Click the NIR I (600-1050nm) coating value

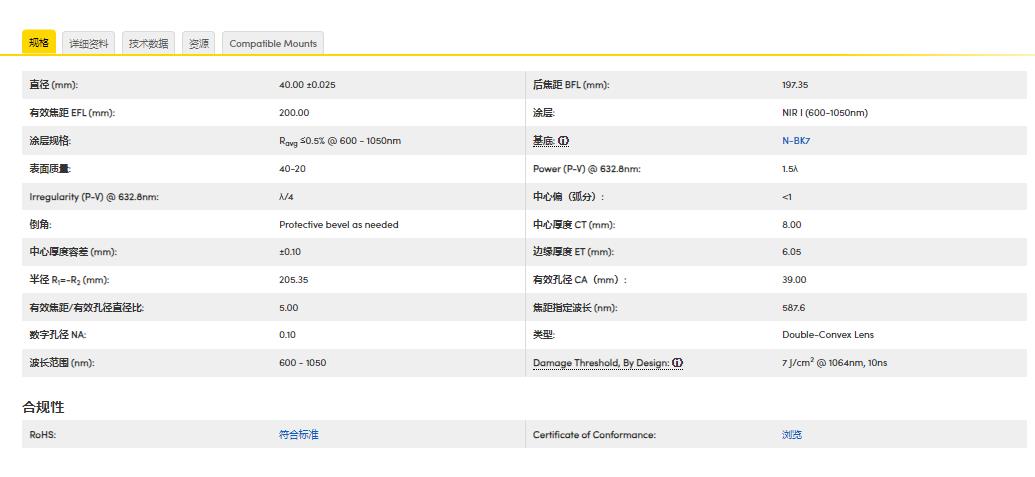click(824, 113)
